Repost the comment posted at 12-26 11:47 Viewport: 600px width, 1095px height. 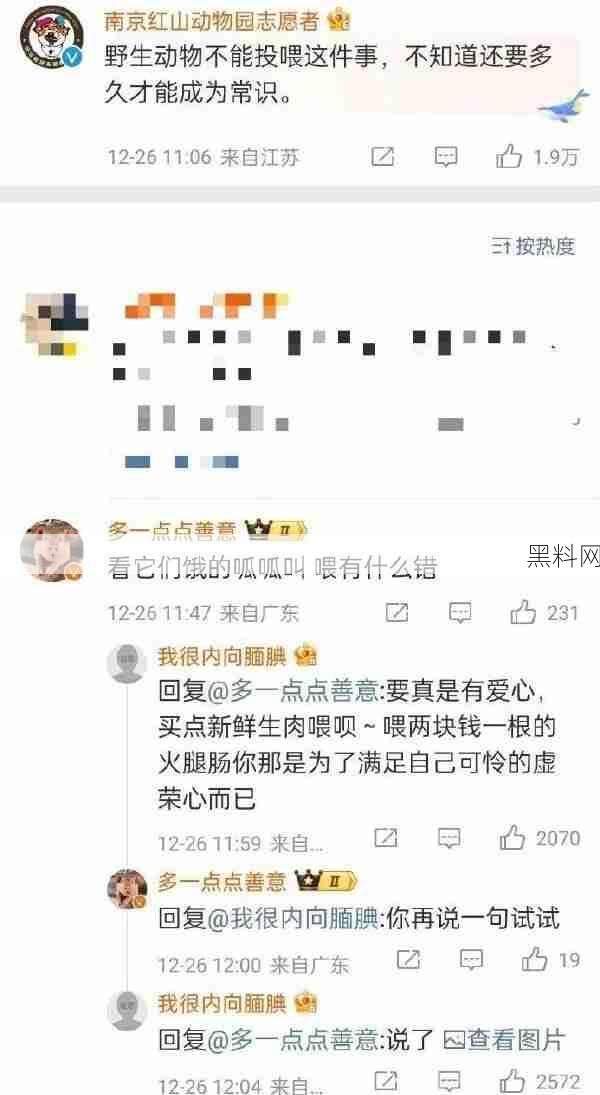tap(397, 613)
